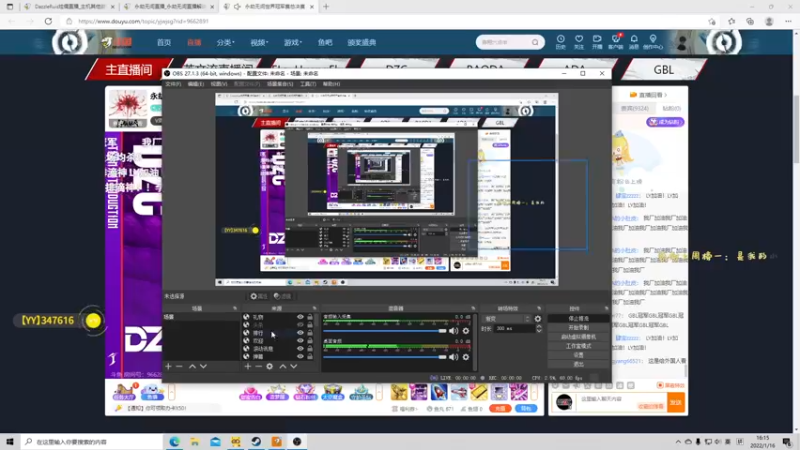Open the OBS 工具 (Tools) menu
Screen dimensions: 800x450
308,84
